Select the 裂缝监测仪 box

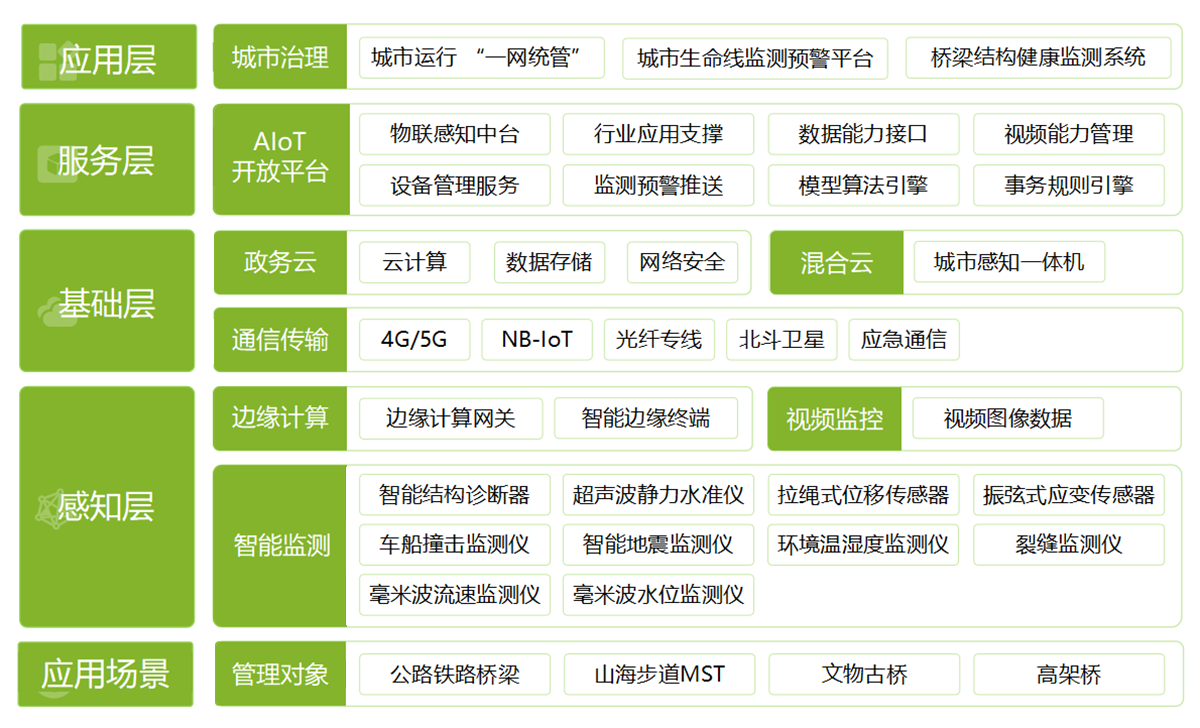[1069, 545]
